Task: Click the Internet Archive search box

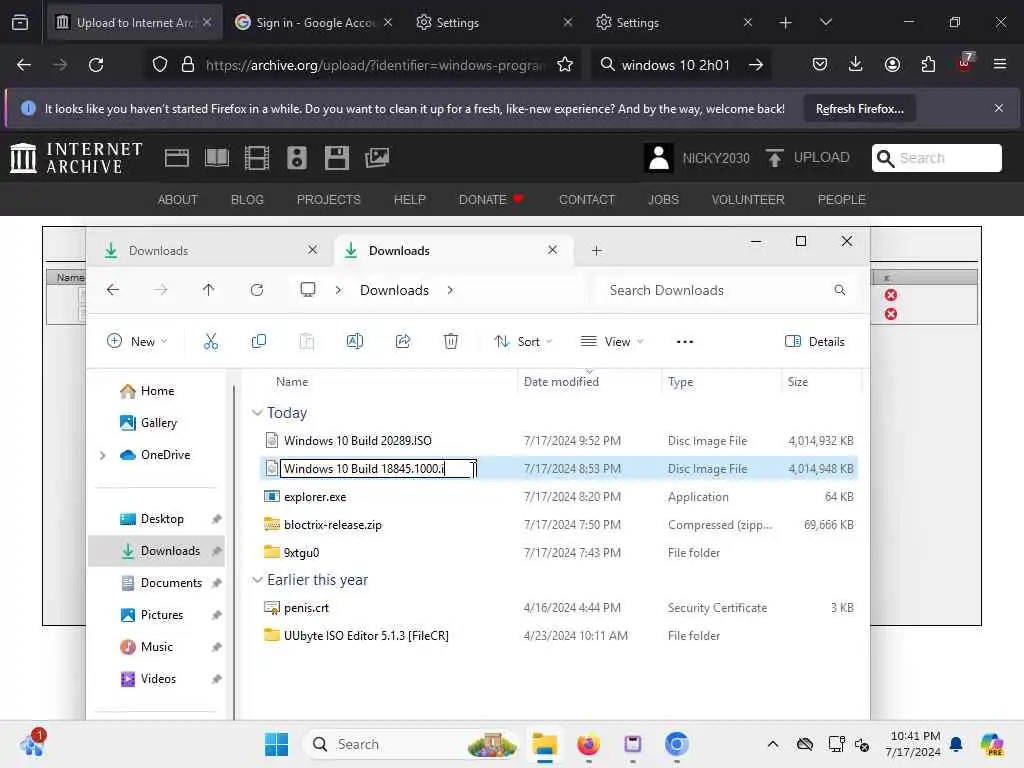Action: click(x=936, y=158)
